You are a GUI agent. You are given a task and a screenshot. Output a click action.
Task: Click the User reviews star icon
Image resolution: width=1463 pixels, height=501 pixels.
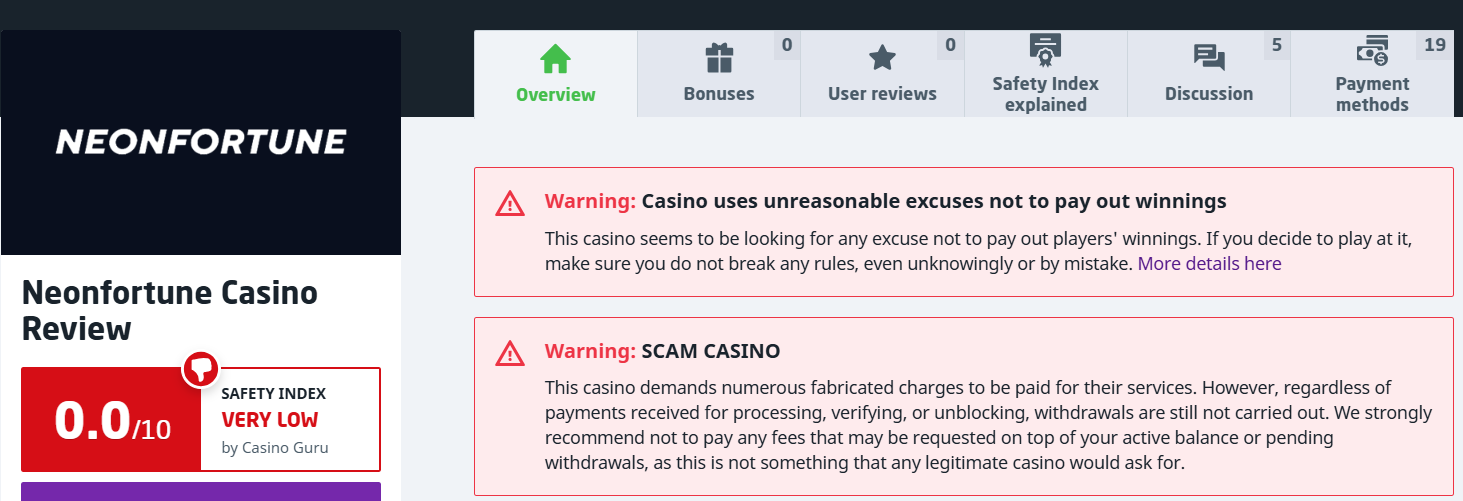pyautogui.click(x=882, y=58)
